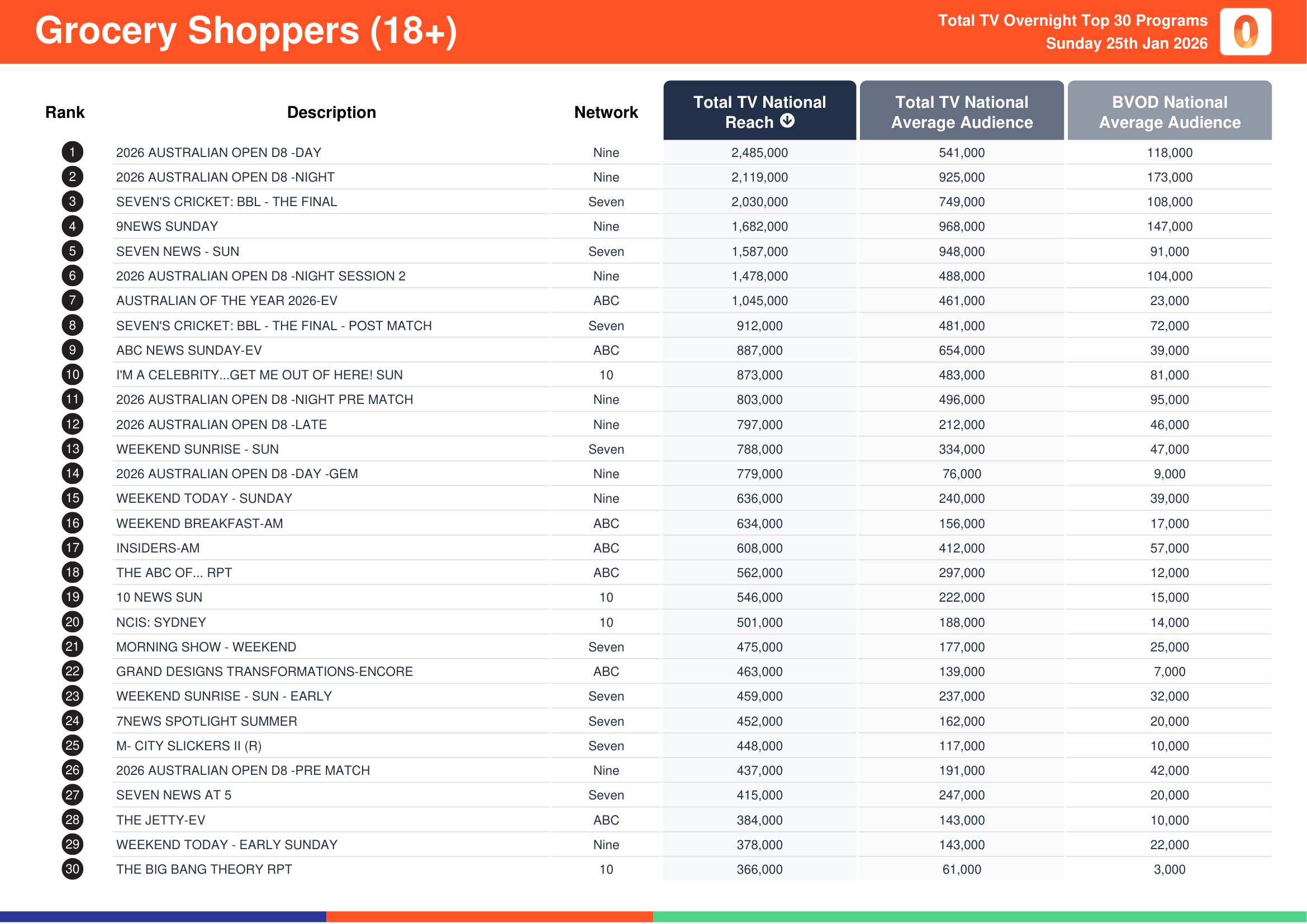Click the Network column heading
Screen dimensions: 1307x924
[x=606, y=112]
